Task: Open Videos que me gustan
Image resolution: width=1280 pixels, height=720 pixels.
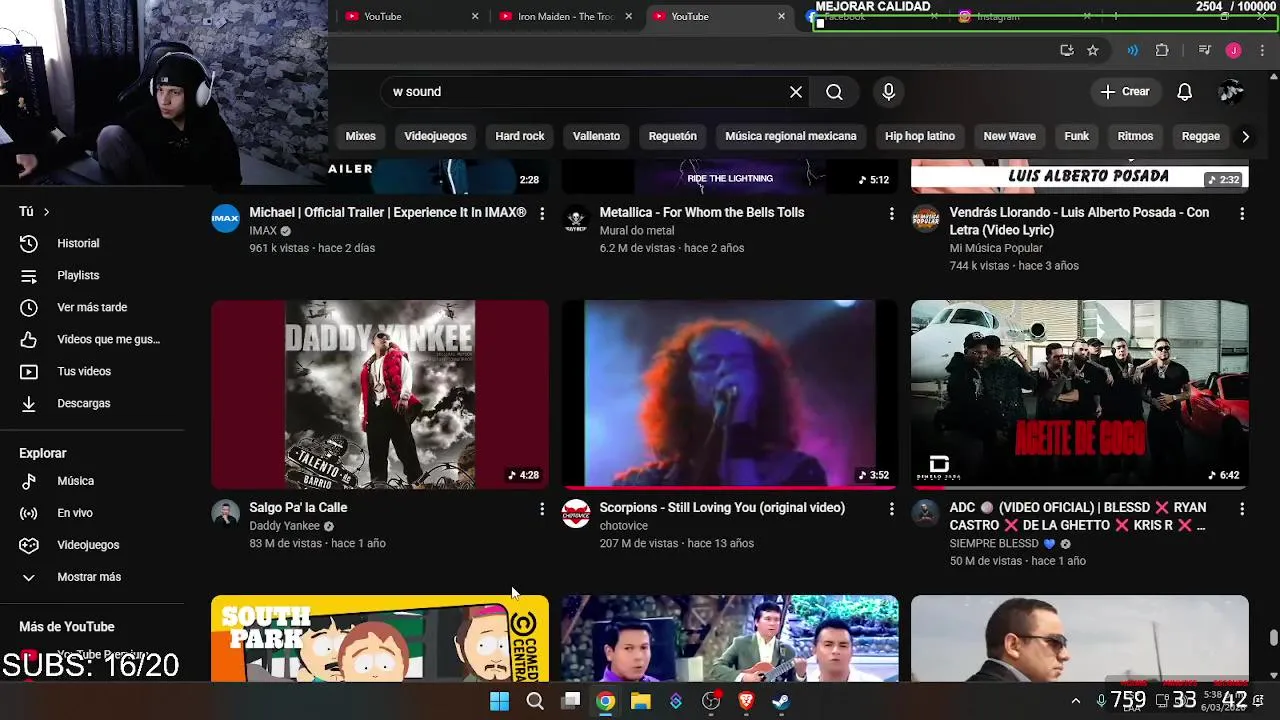Action: (x=92, y=339)
